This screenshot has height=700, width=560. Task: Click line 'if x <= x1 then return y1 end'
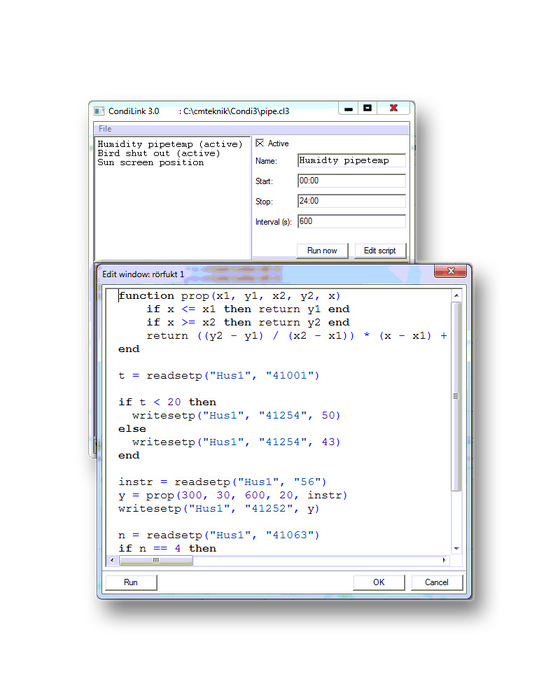coord(248,309)
